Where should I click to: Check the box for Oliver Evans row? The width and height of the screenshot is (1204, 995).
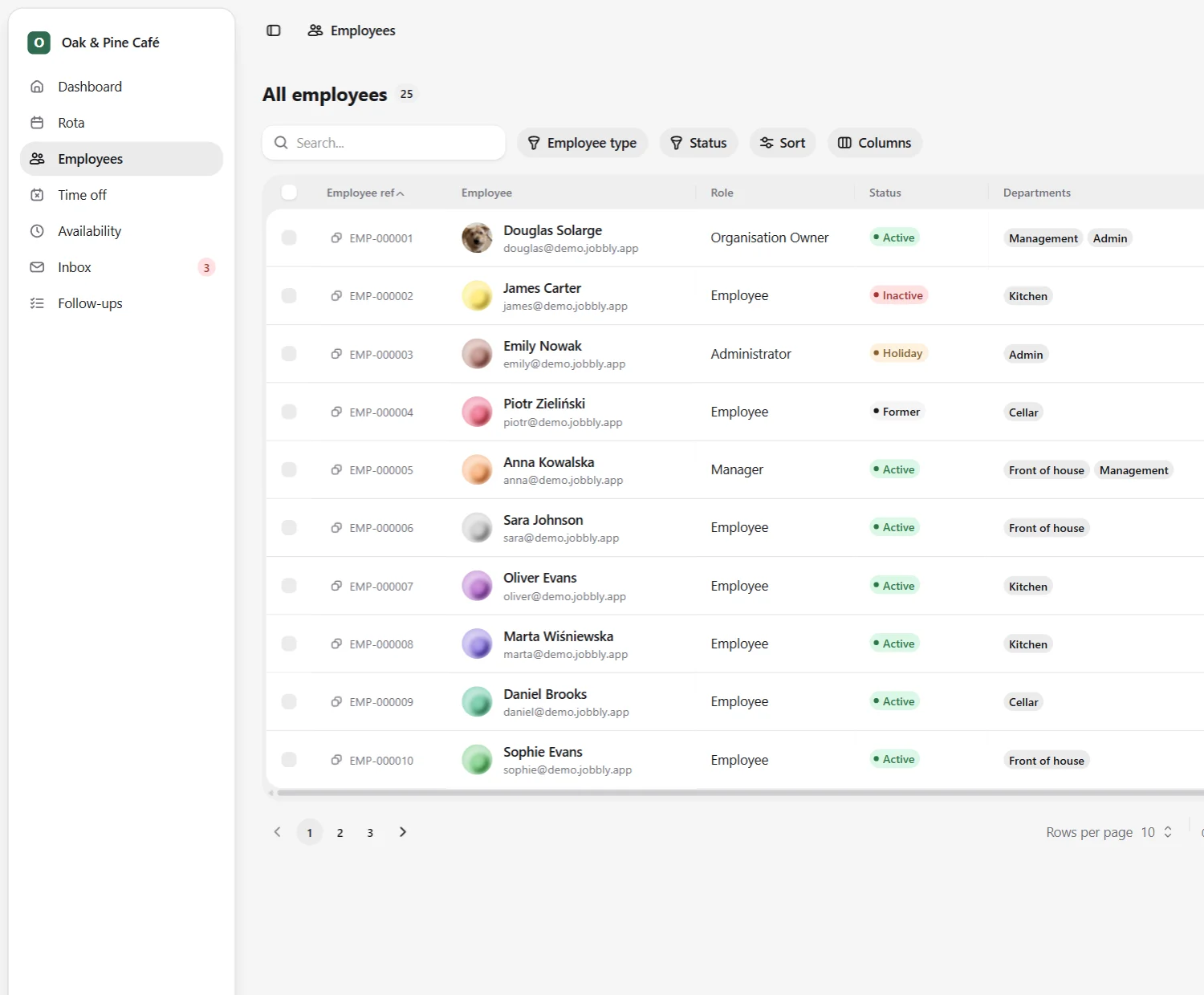[289, 586]
